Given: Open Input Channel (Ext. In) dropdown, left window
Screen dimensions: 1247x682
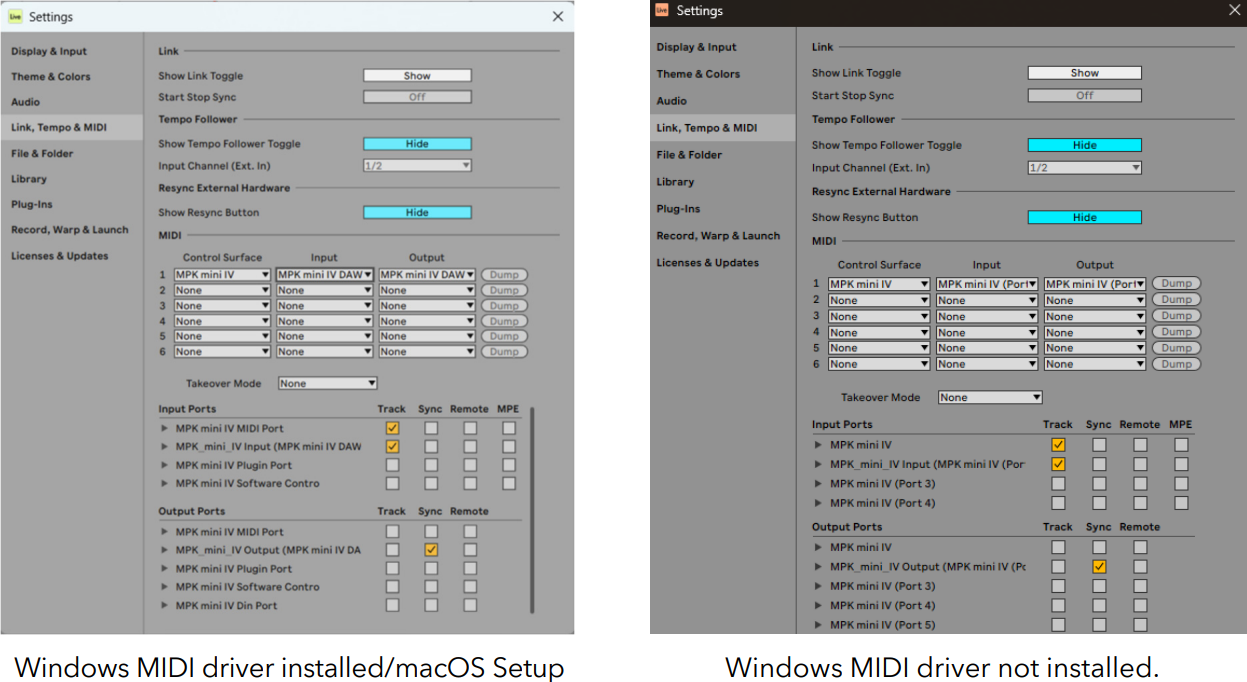Looking at the screenshot, I should pyautogui.click(x=417, y=166).
